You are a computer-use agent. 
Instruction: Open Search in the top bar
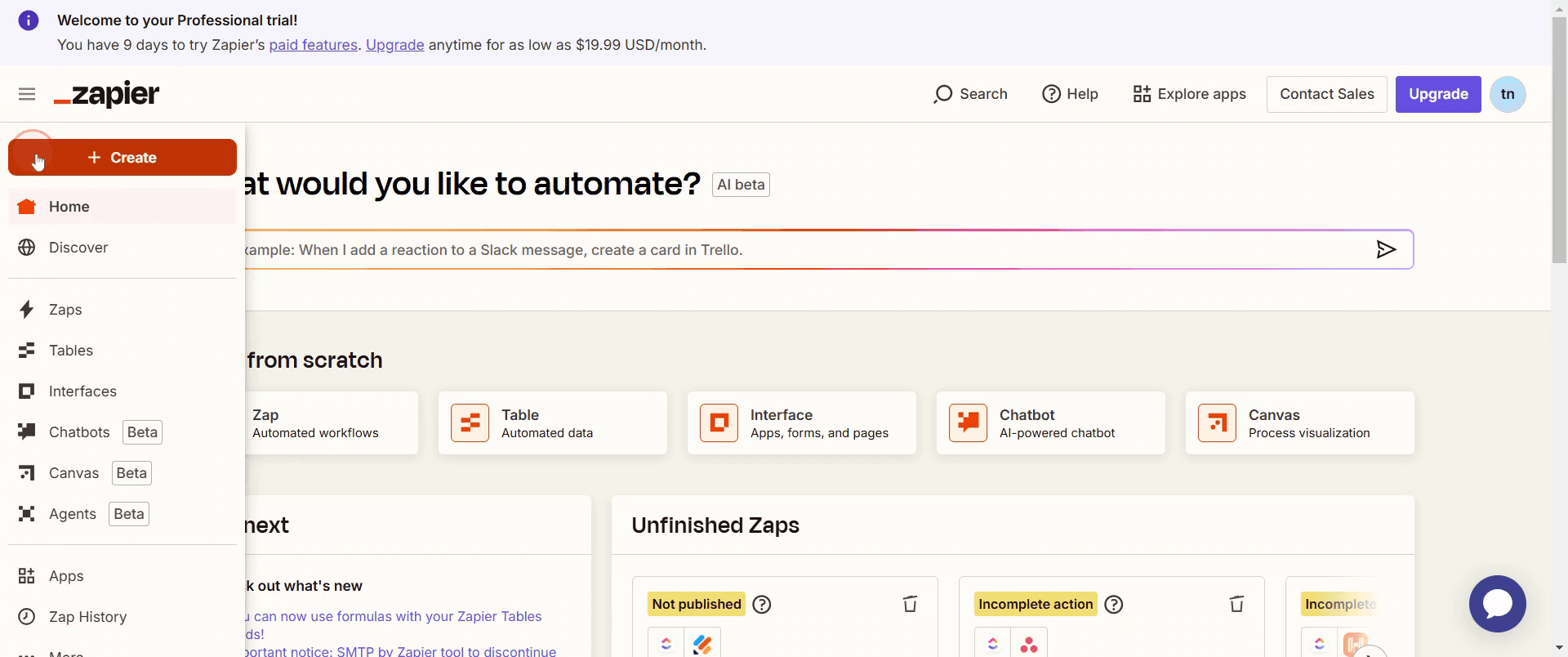[x=970, y=94]
